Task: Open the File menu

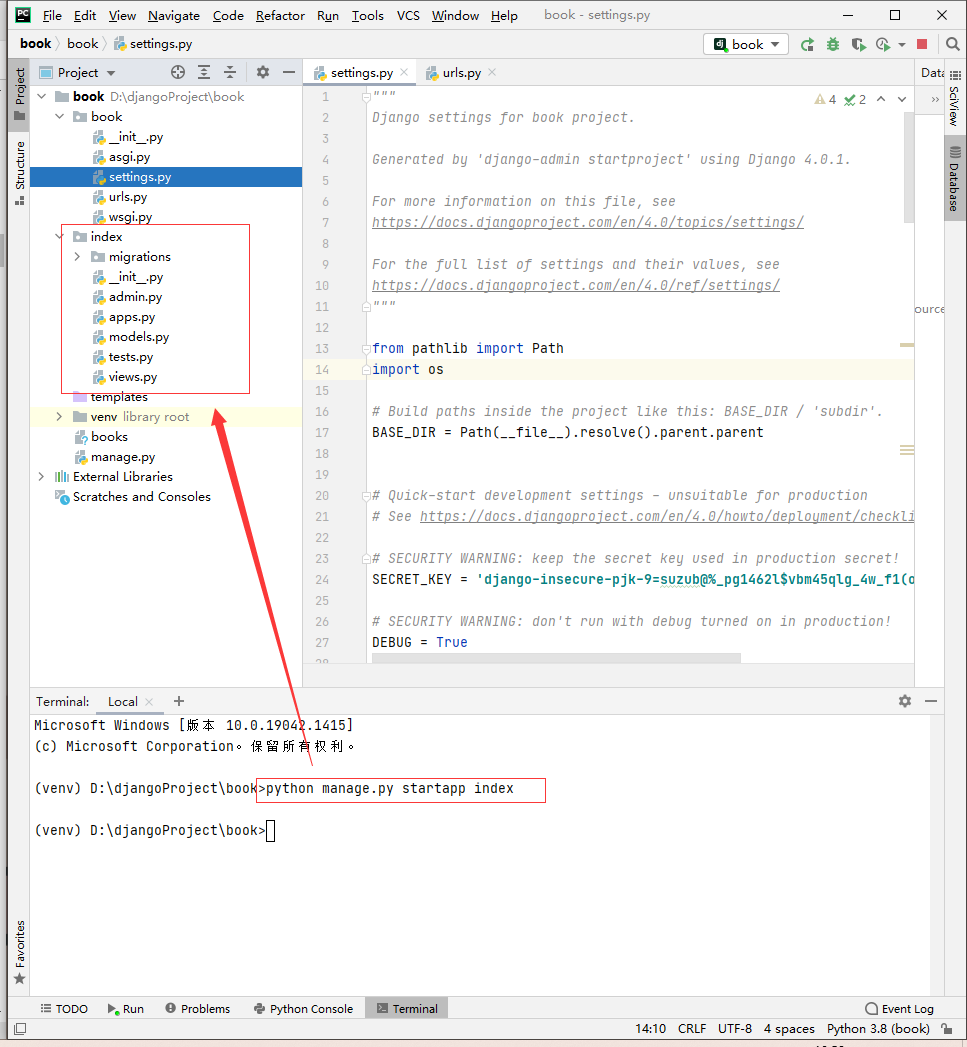Action: [52, 15]
